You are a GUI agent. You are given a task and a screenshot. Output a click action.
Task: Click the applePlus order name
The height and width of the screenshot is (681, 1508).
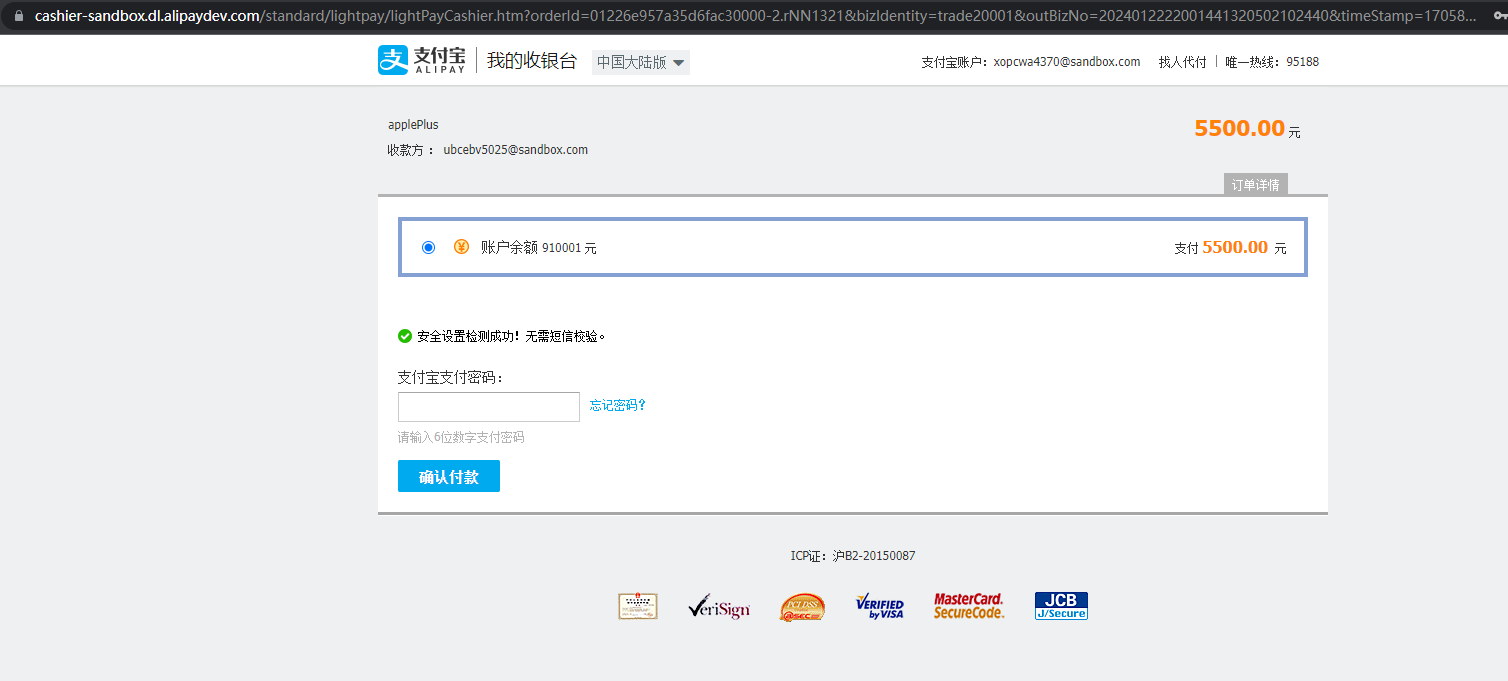(x=413, y=125)
